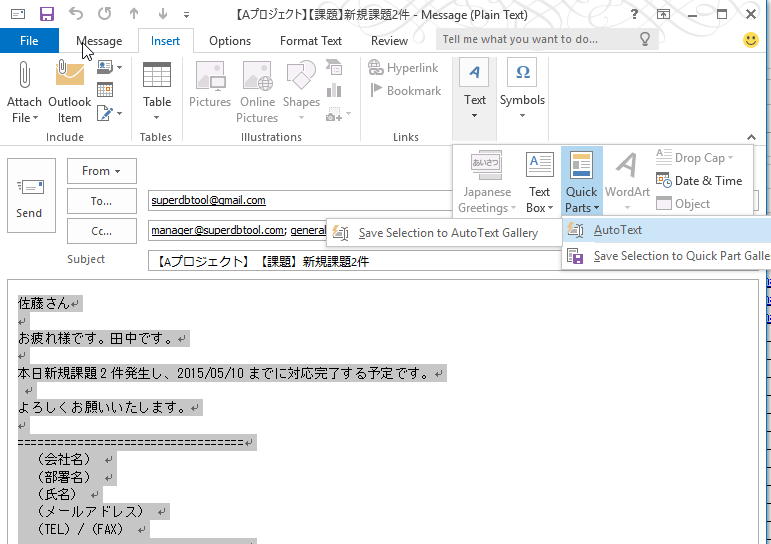The width and height of the screenshot is (771, 544).
Task: Insert Date & Time
Action: click(699, 181)
